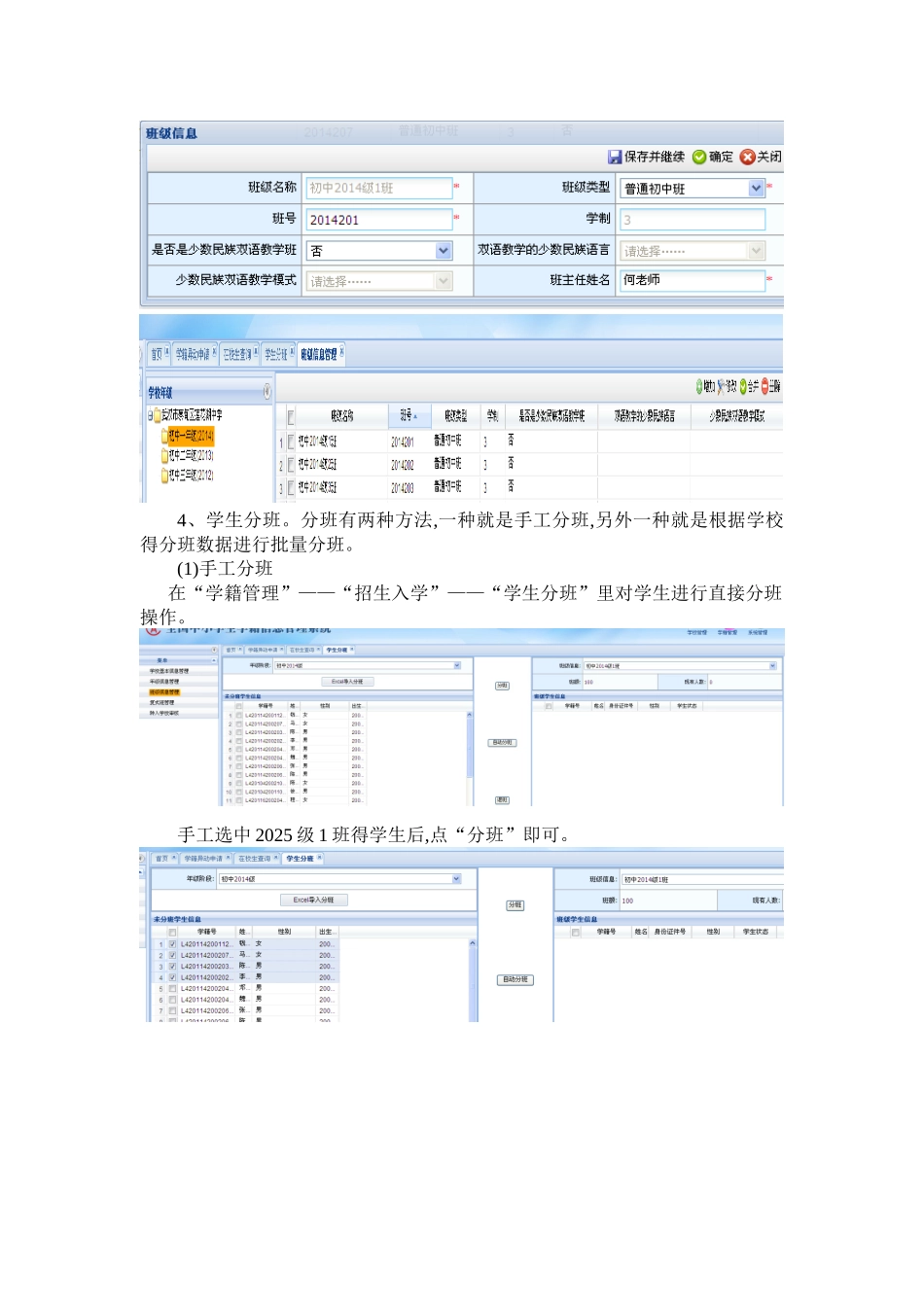The image size is (924, 1307).
Task: Sort the class grid by the 班号 column header
Action: tap(409, 416)
